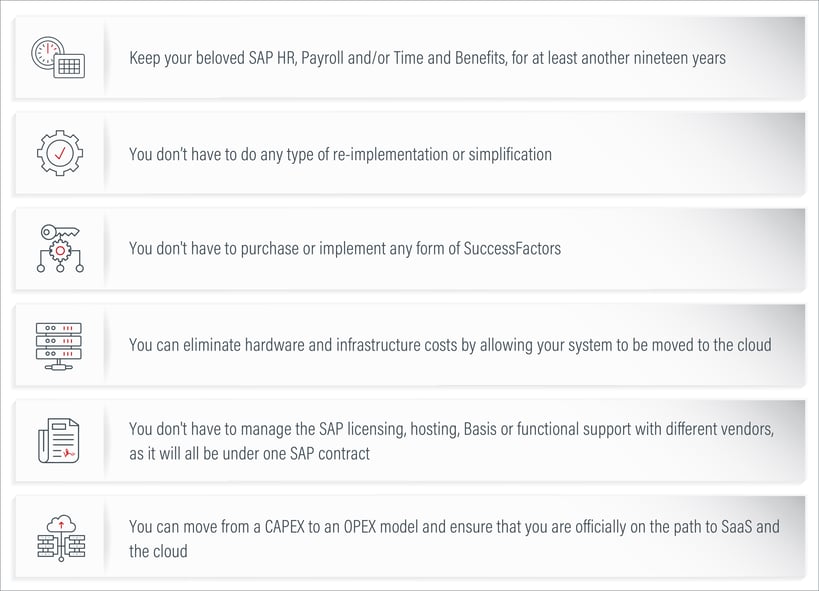Click the server rack icon
The image size is (819, 591).
(58, 344)
